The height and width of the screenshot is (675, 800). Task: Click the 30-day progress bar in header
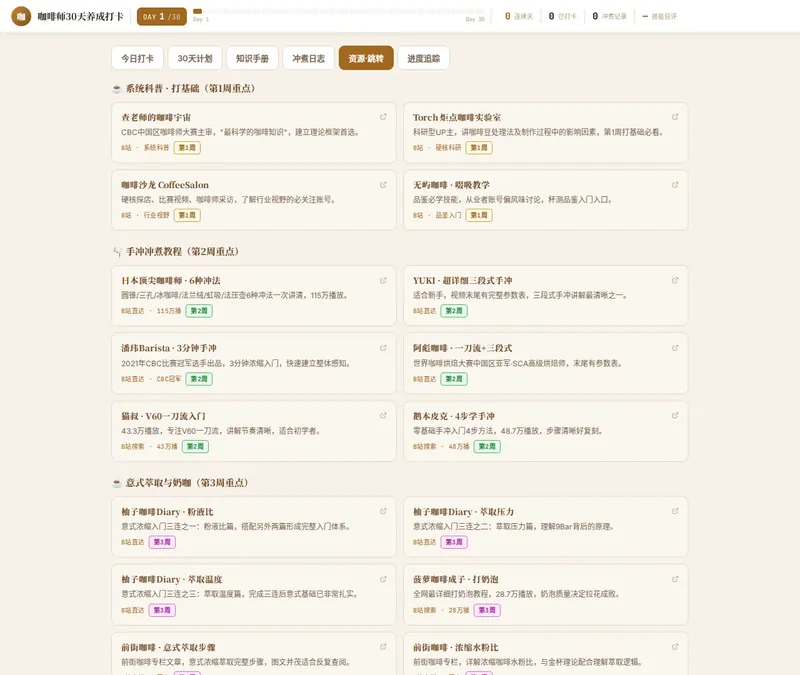pyautogui.click(x=339, y=11)
